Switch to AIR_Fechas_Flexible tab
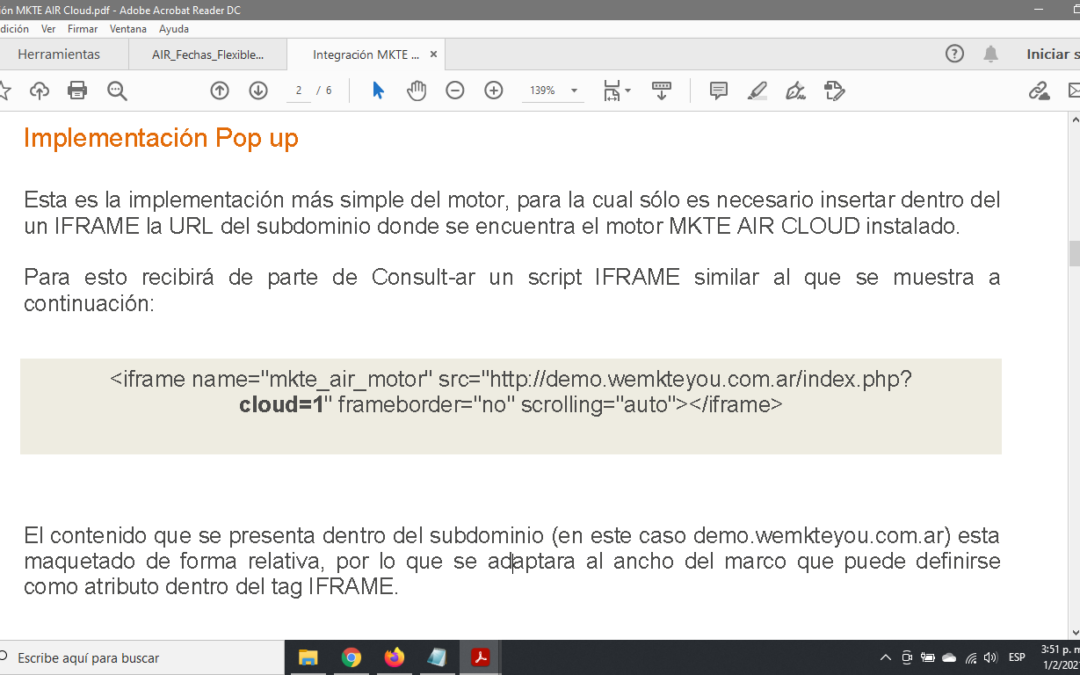The width and height of the screenshot is (1080, 675). tap(207, 54)
